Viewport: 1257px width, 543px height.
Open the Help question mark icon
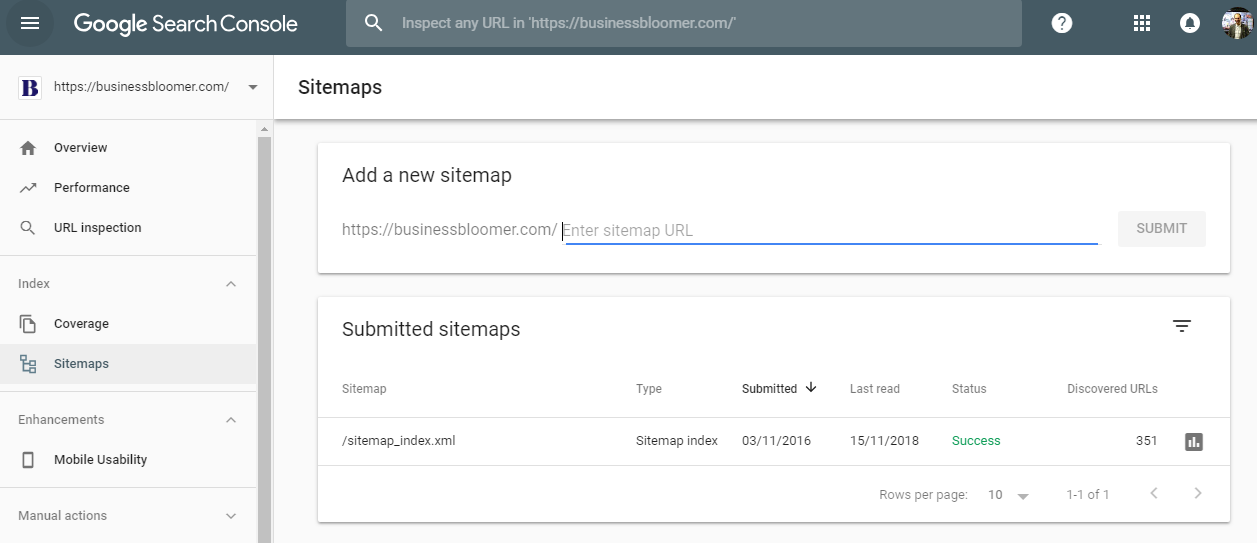click(x=1062, y=23)
